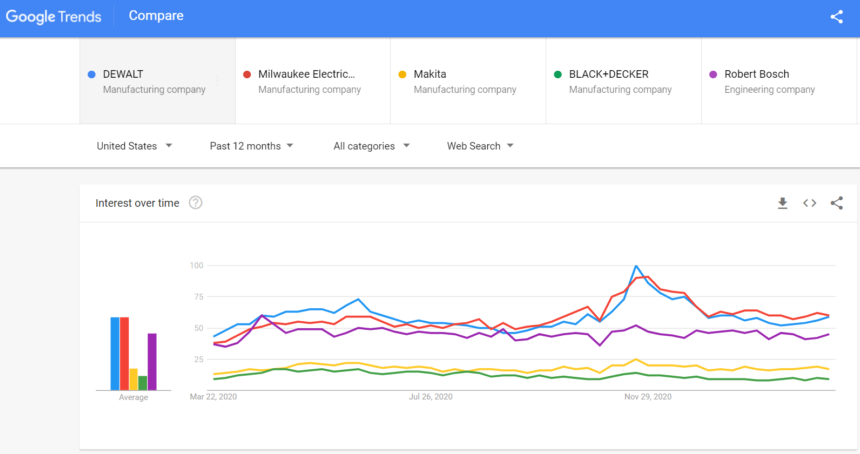Open the United States region dropdown
860x454 pixels.
(x=134, y=146)
